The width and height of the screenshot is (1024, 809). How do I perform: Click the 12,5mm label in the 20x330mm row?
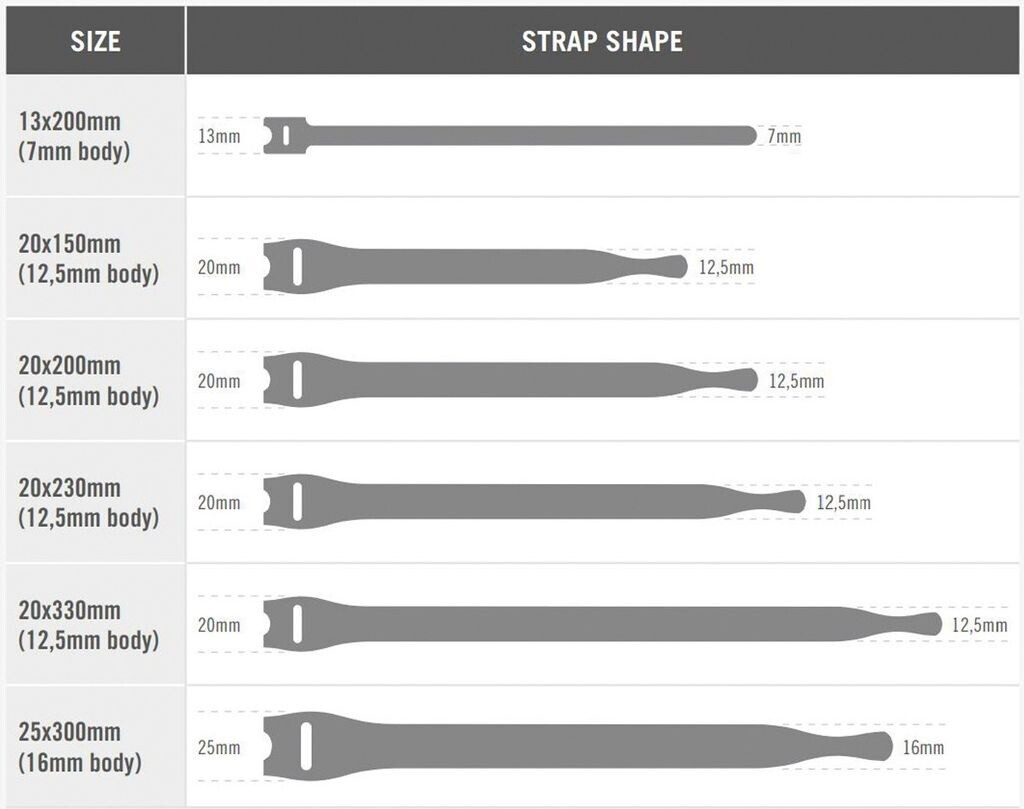[979, 625]
